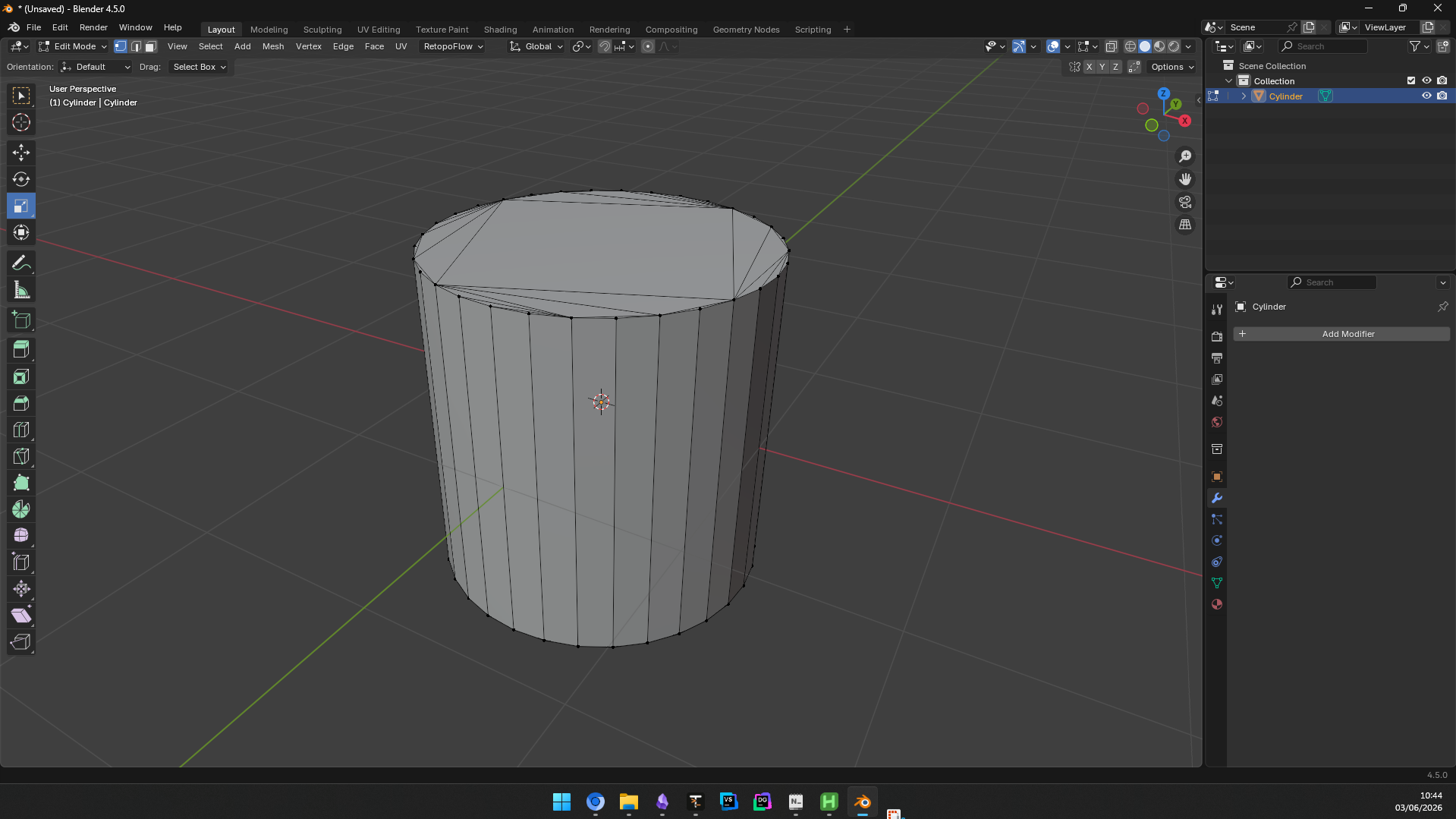Open the Mesh menu
The width and height of the screenshot is (1456, 819).
(273, 46)
